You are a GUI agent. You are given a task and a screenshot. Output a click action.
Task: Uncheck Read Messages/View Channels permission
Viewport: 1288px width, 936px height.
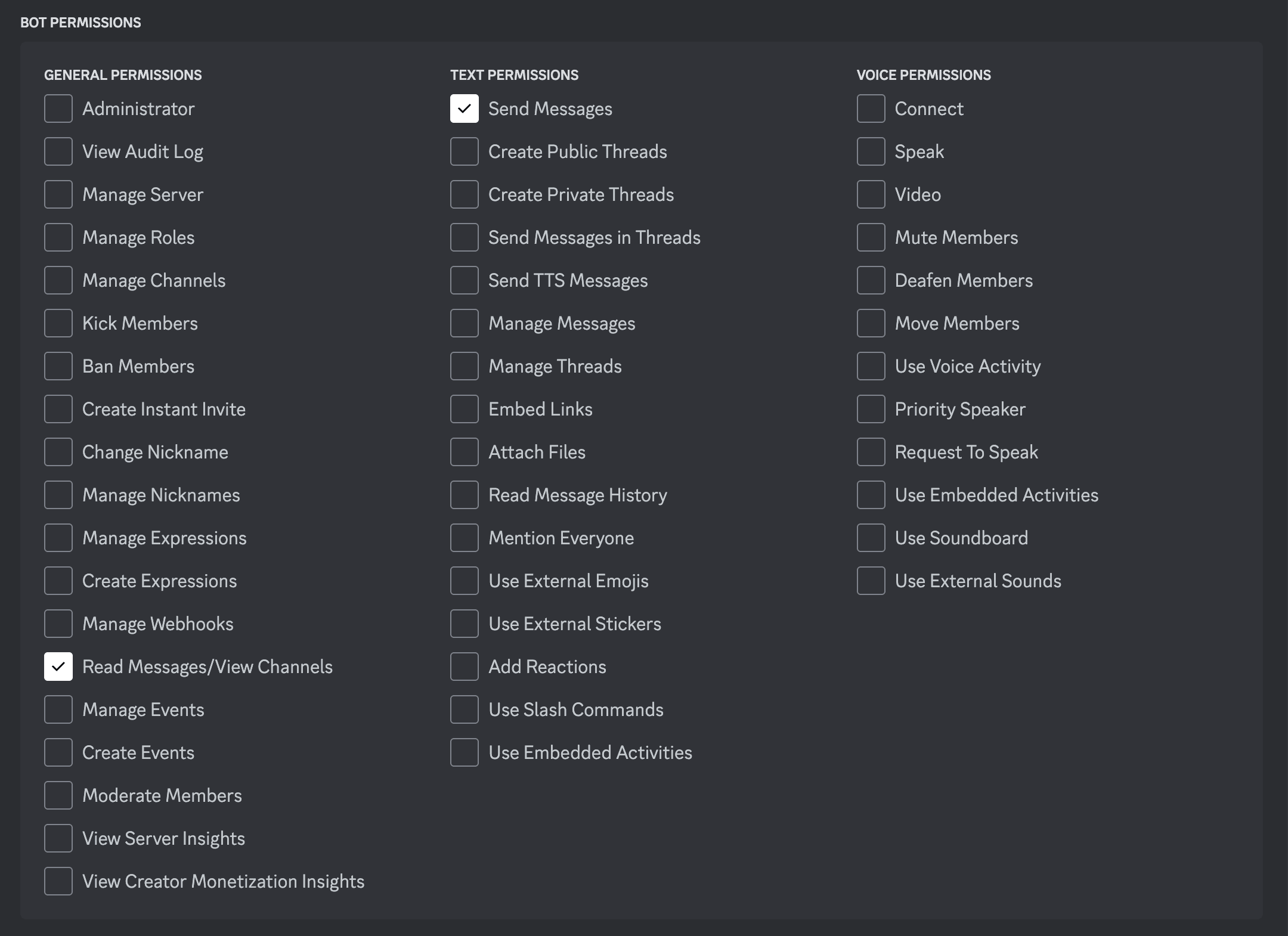[x=58, y=667]
